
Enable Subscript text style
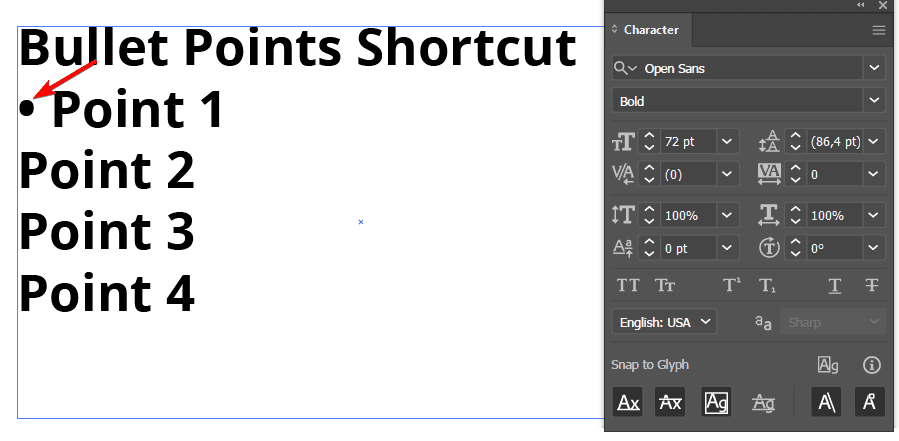point(768,285)
